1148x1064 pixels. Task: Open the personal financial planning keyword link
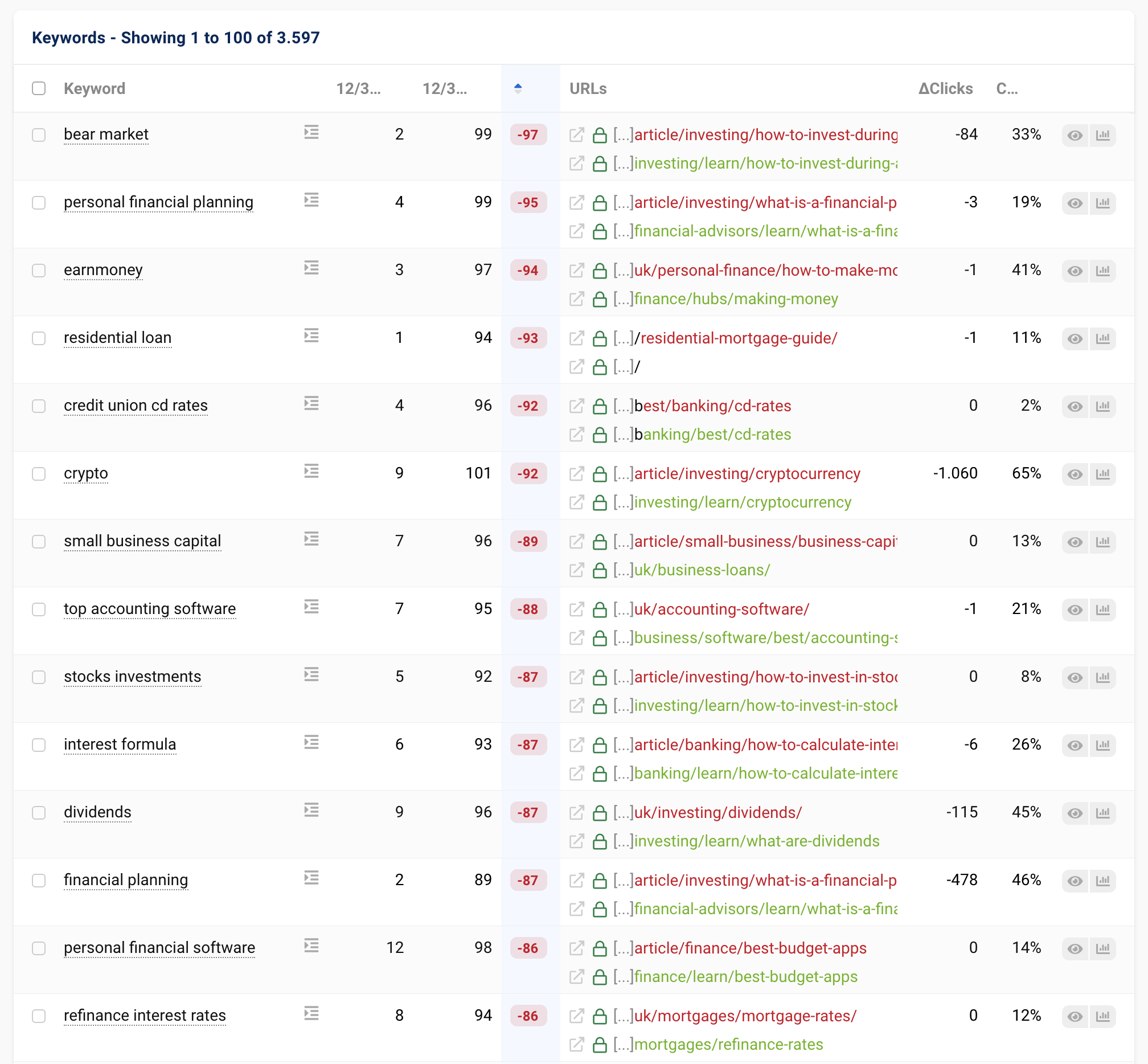click(x=158, y=203)
